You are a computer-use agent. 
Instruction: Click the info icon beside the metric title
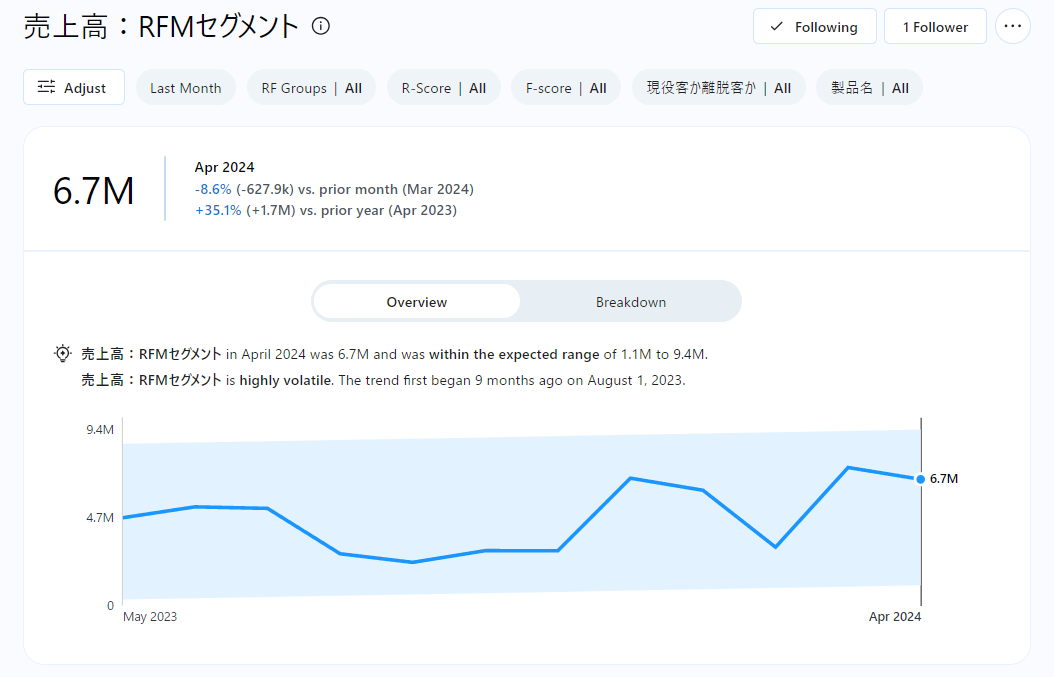pyautogui.click(x=321, y=27)
